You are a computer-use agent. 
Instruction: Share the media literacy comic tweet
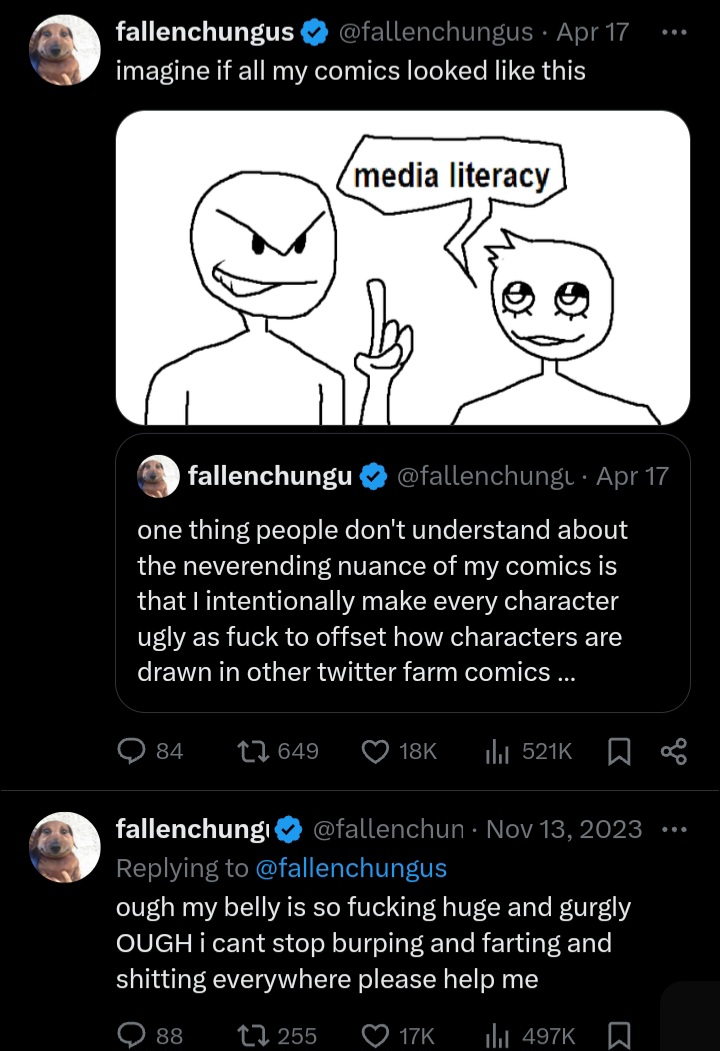click(x=674, y=751)
